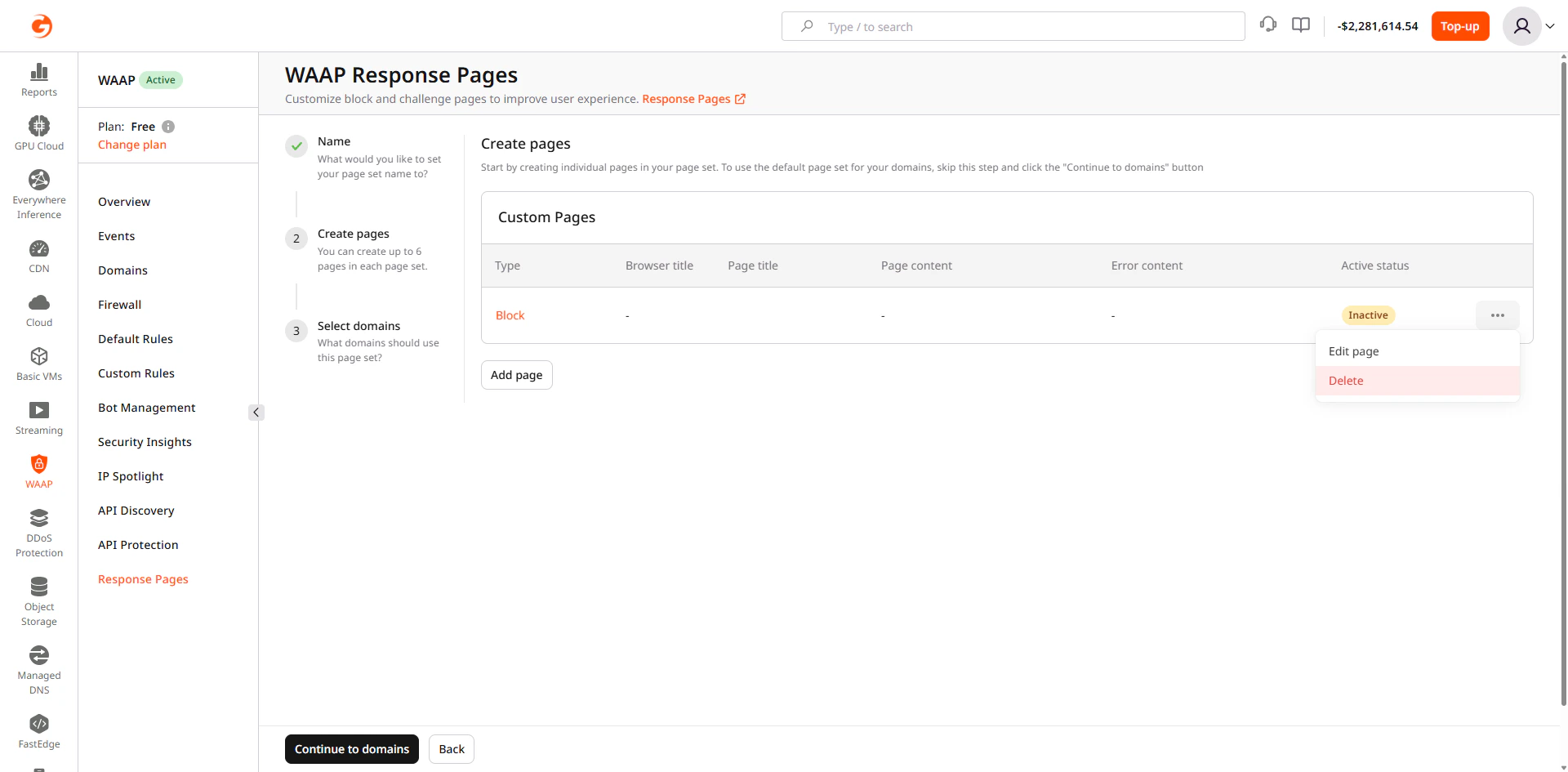Open Everywhere Inference

coord(38,192)
